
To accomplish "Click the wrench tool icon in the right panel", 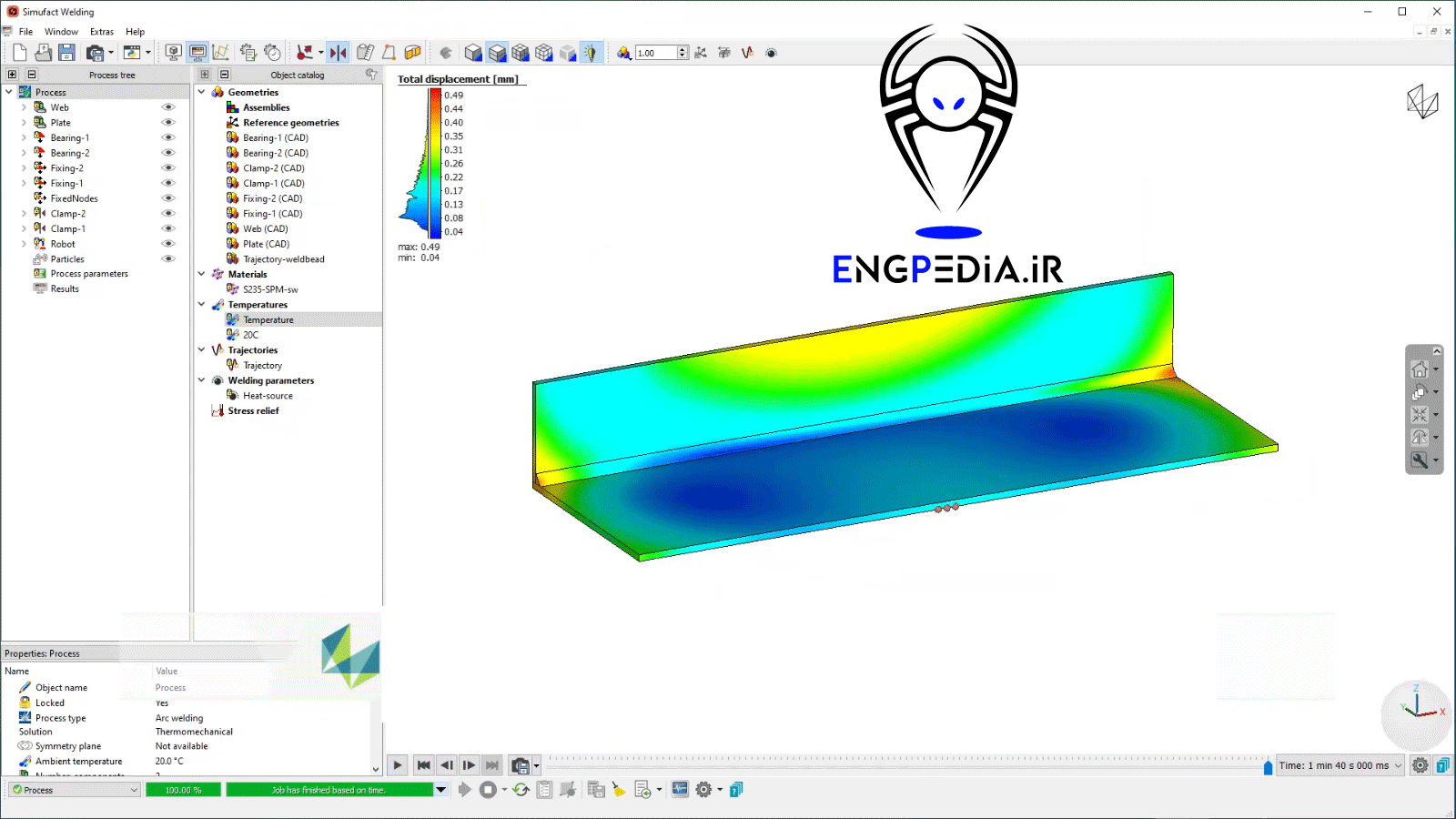I will click(x=1420, y=460).
